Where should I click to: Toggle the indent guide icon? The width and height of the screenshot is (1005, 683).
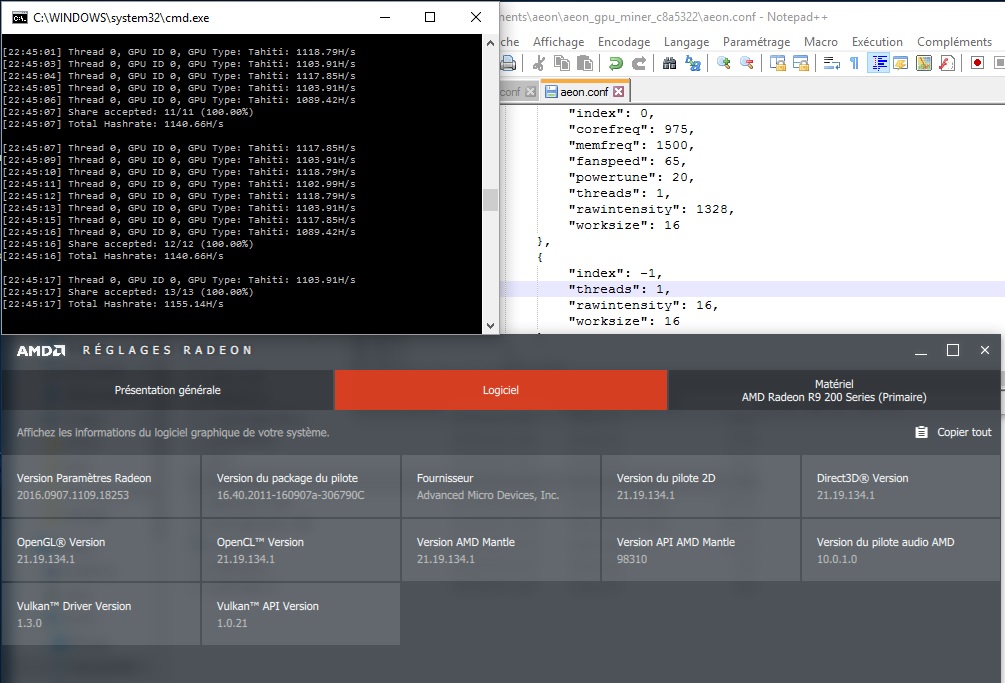click(878, 63)
